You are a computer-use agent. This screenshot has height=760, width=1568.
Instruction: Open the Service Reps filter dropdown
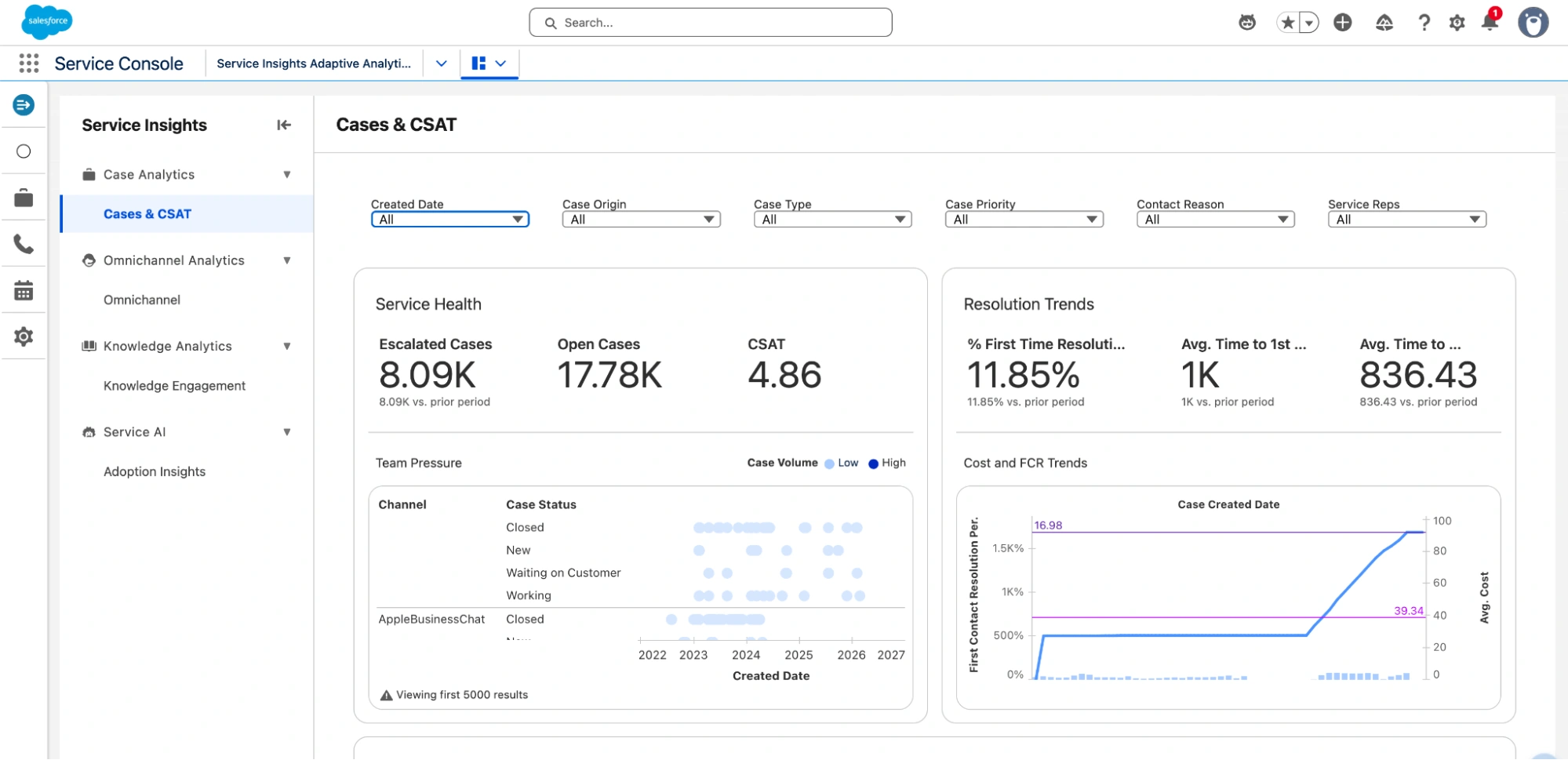1407,220
